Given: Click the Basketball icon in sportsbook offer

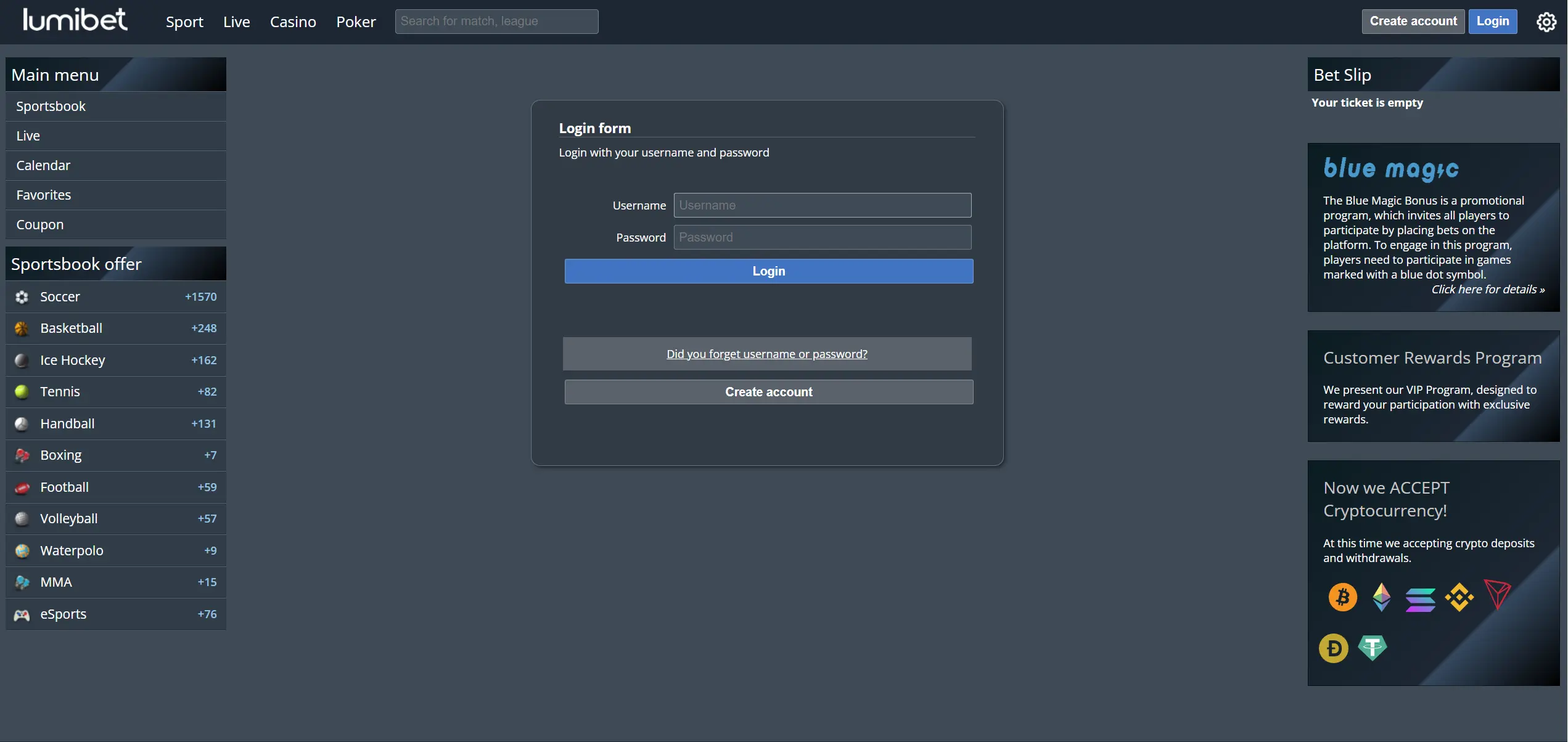Looking at the screenshot, I should (22, 328).
